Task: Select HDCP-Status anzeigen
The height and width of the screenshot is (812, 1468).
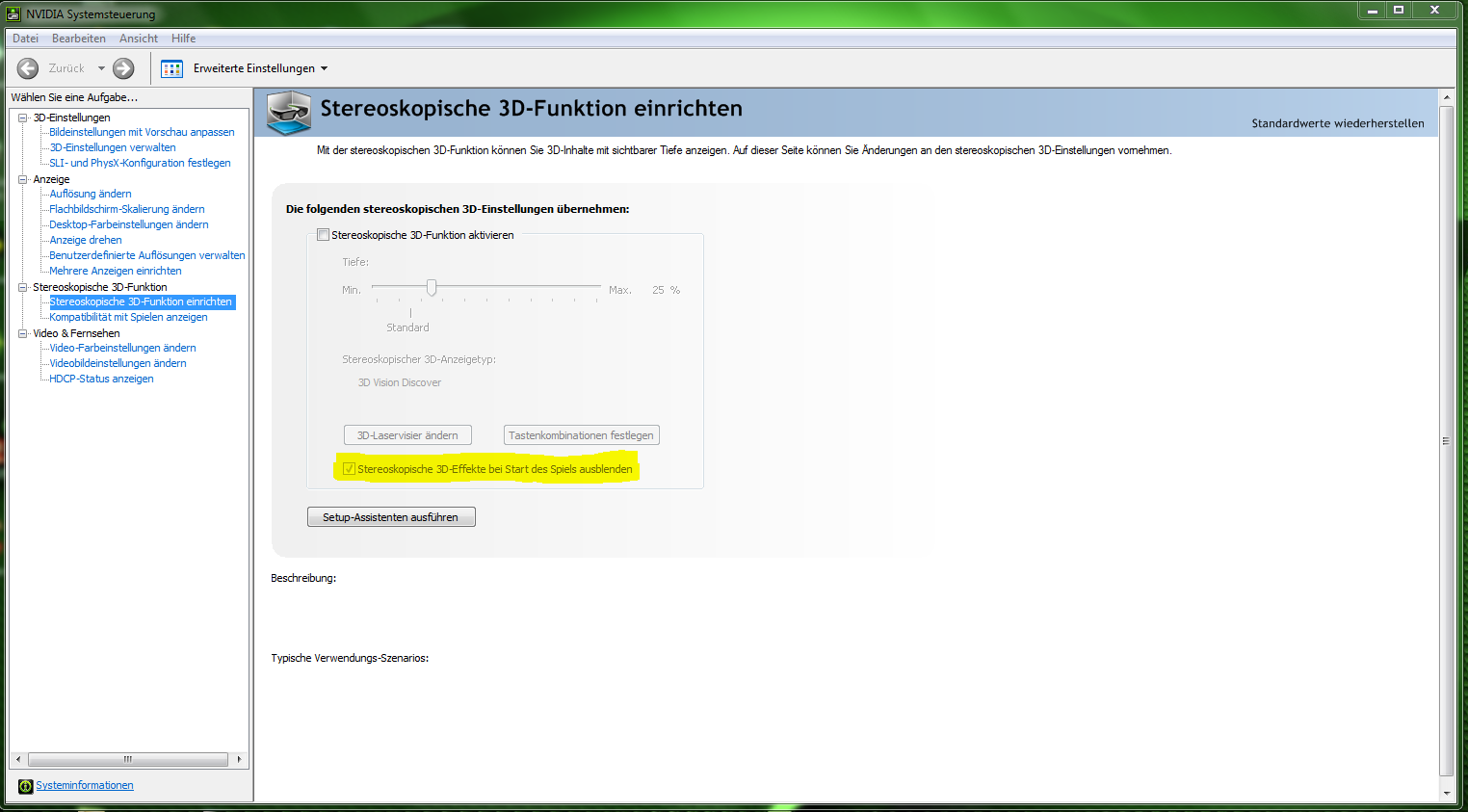Action: point(101,379)
